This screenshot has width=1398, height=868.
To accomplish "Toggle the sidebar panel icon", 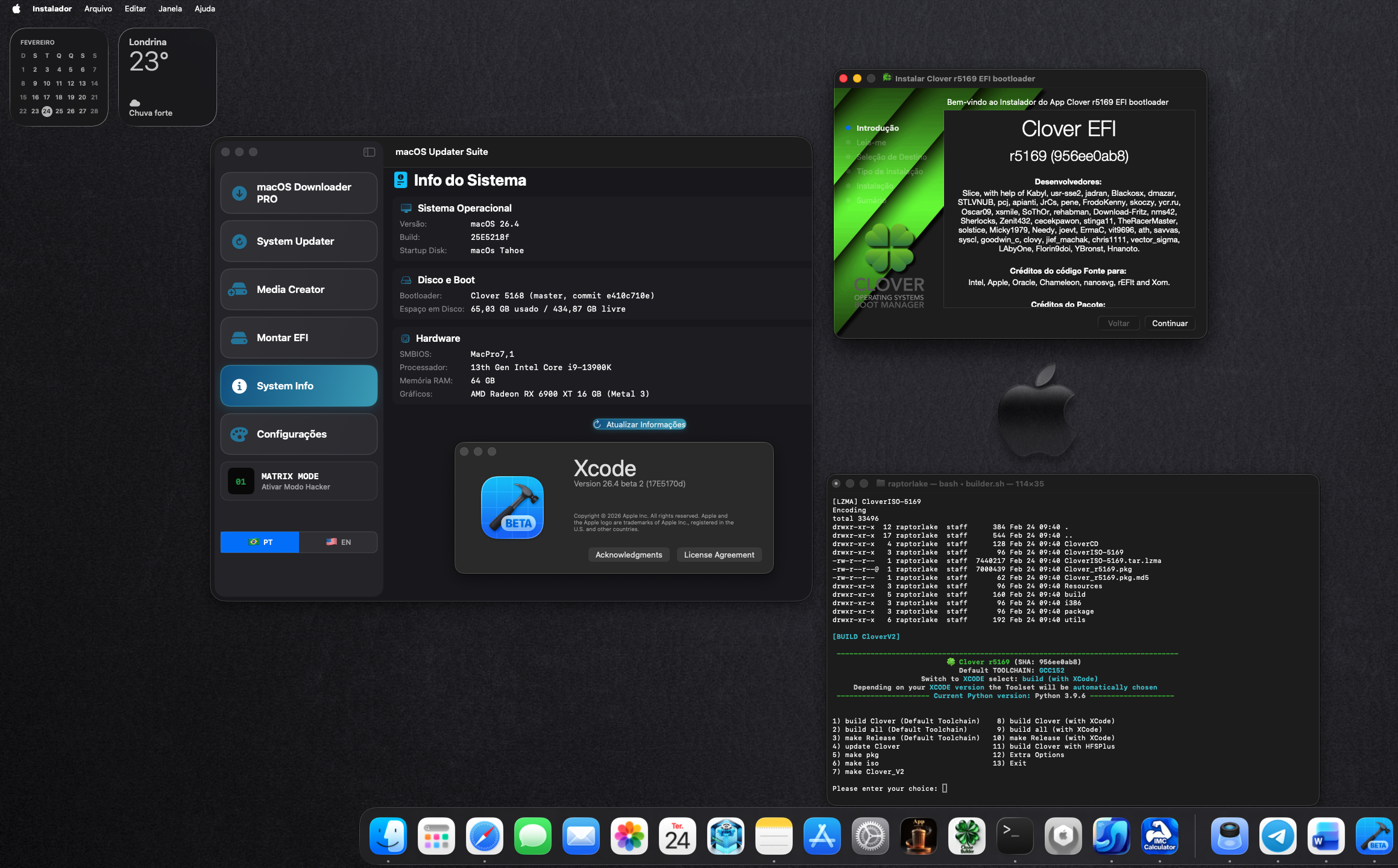I will pyautogui.click(x=369, y=152).
